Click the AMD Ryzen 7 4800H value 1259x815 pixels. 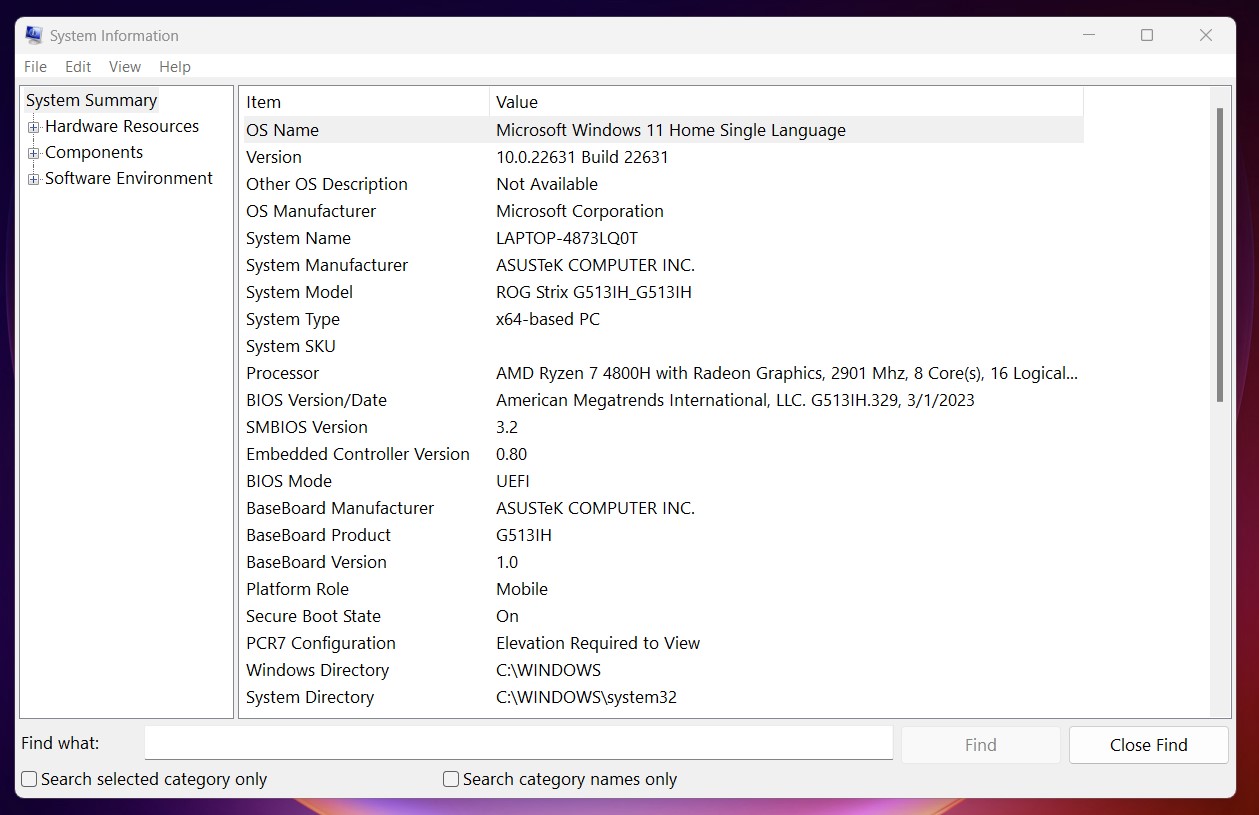tap(787, 373)
